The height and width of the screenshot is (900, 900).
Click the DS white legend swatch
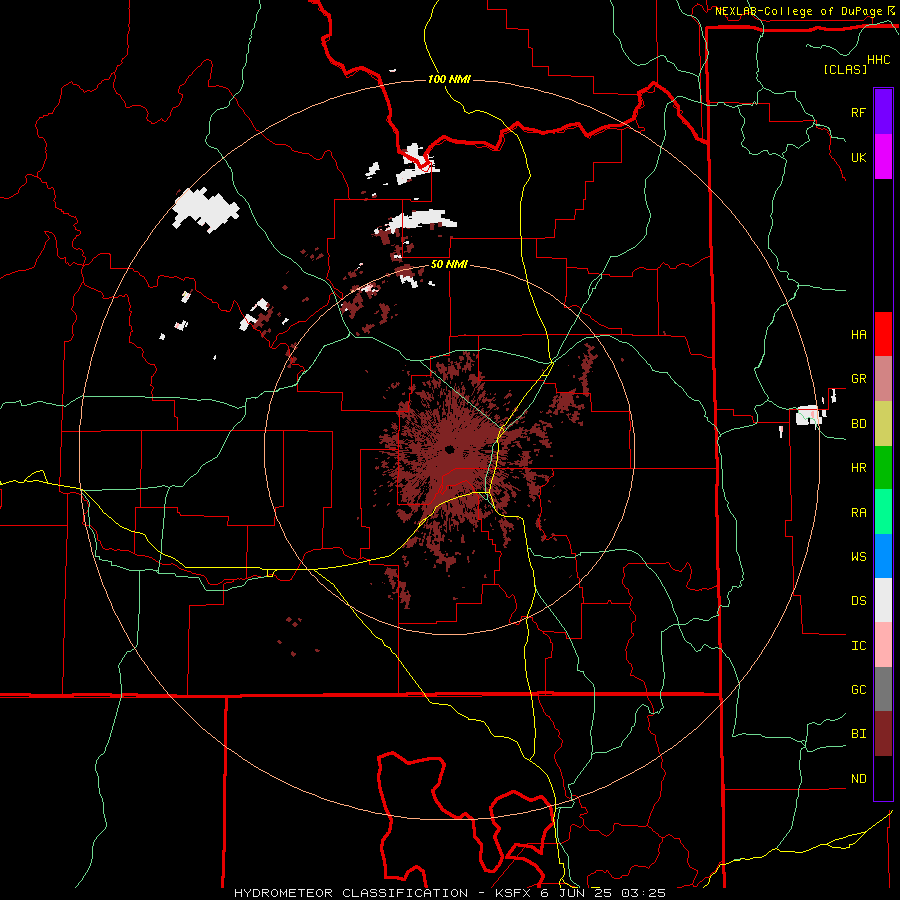pos(883,600)
